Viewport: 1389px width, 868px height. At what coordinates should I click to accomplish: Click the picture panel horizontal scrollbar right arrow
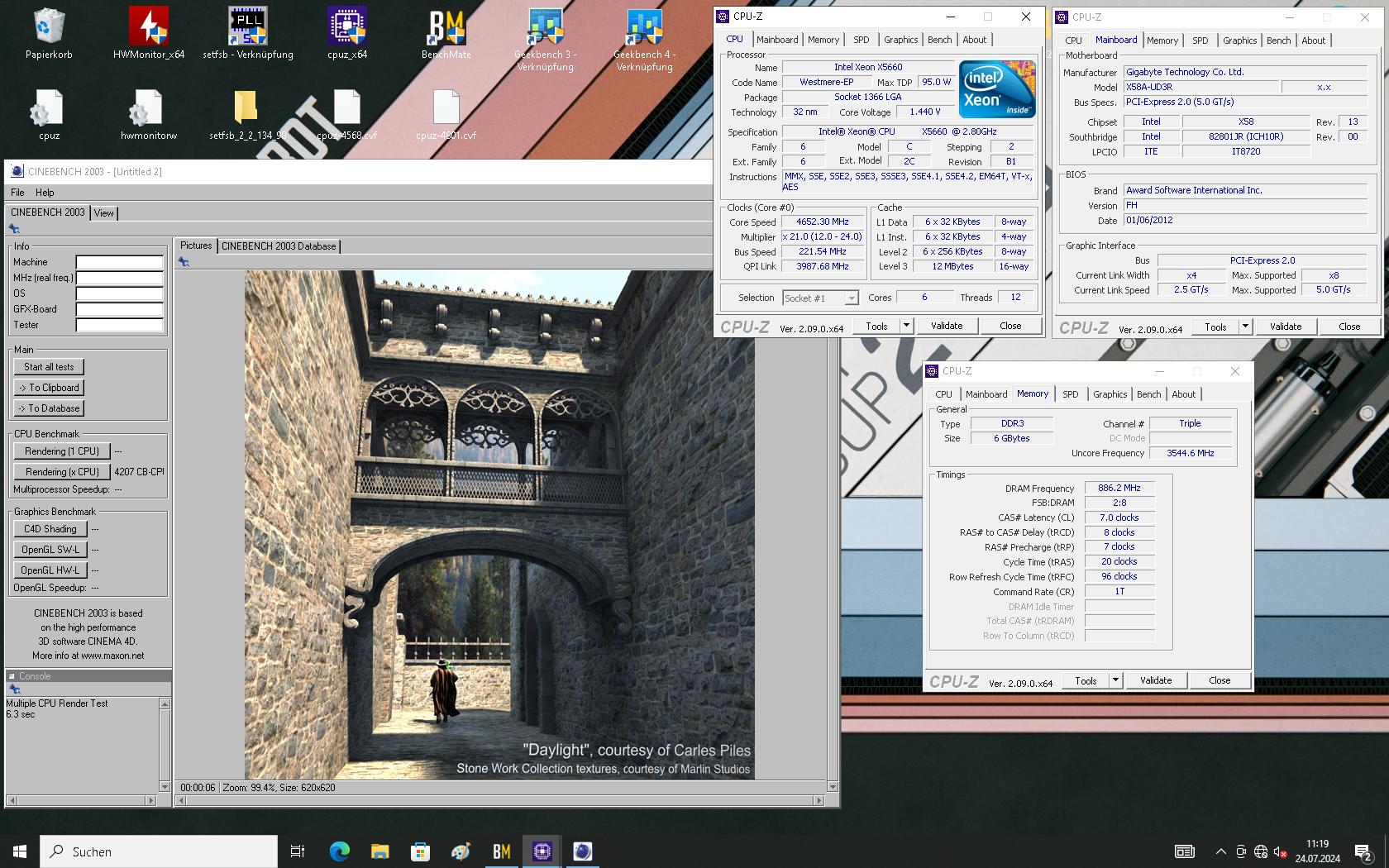819,800
